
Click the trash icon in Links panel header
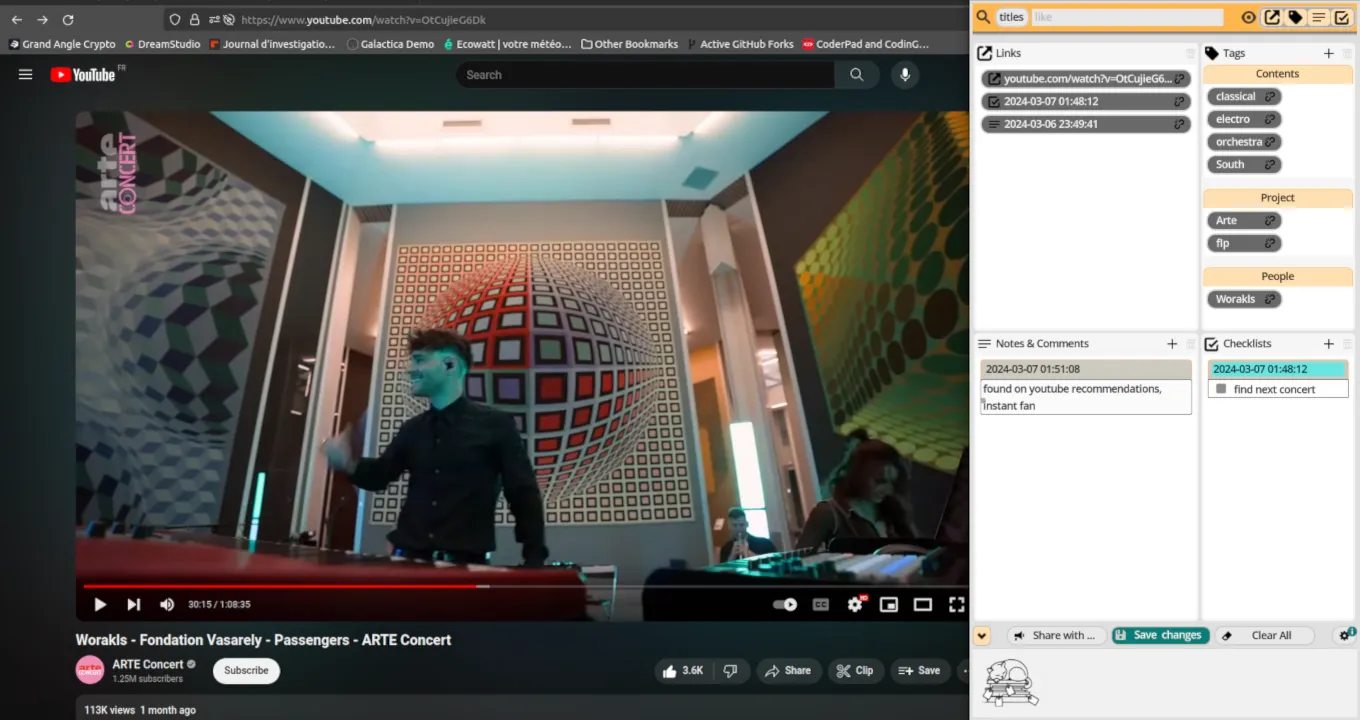tap(1190, 53)
